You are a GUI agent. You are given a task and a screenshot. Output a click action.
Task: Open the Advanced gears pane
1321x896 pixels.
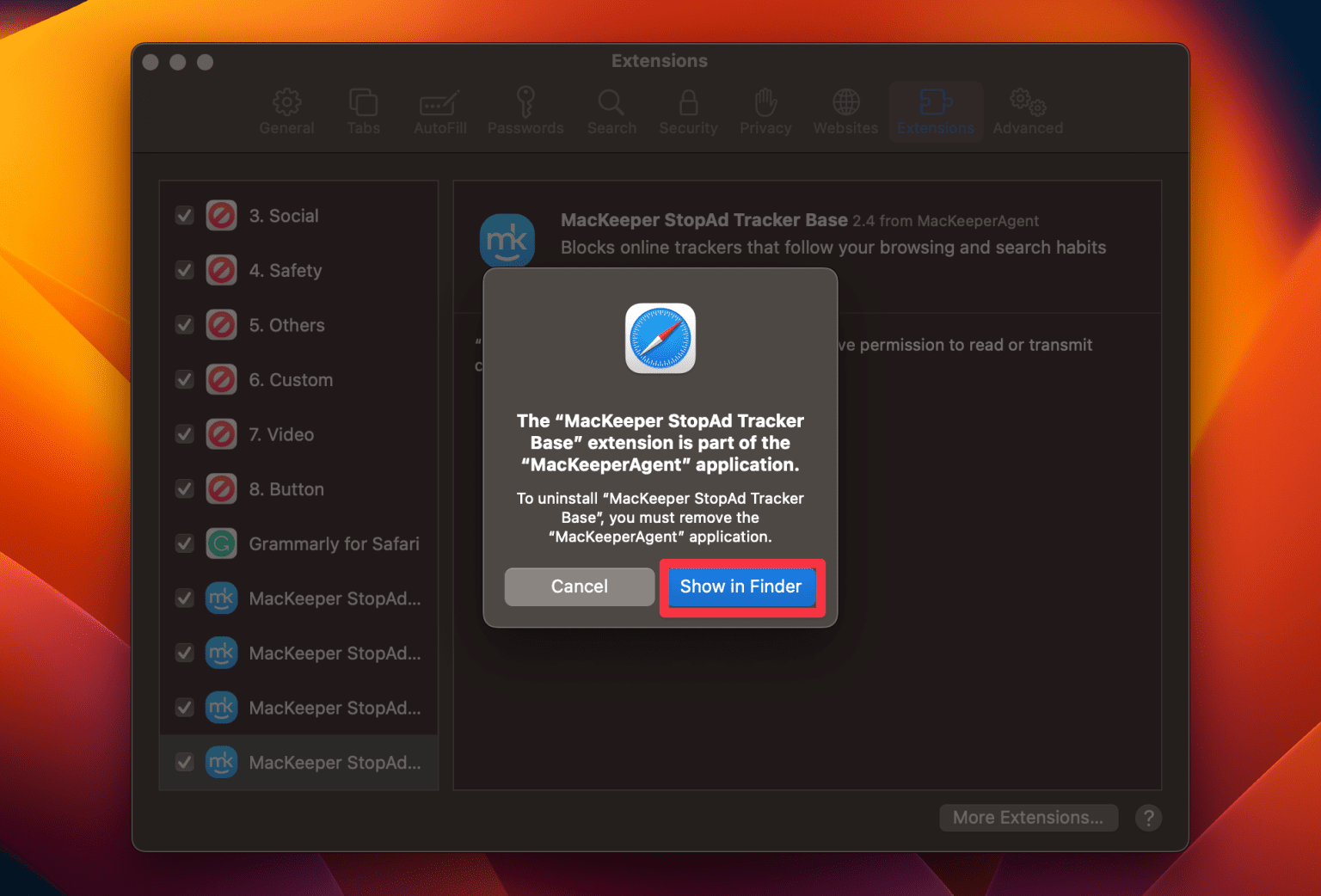pyautogui.click(x=1028, y=103)
